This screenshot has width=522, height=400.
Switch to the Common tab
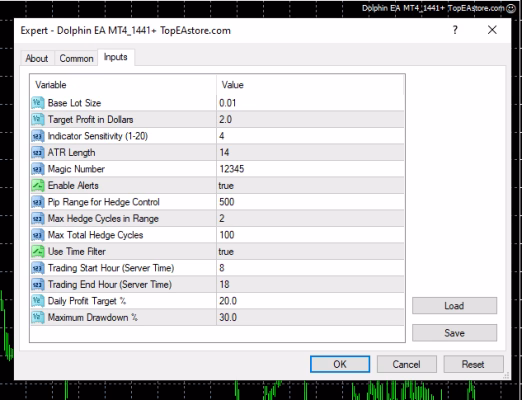[76, 58]
